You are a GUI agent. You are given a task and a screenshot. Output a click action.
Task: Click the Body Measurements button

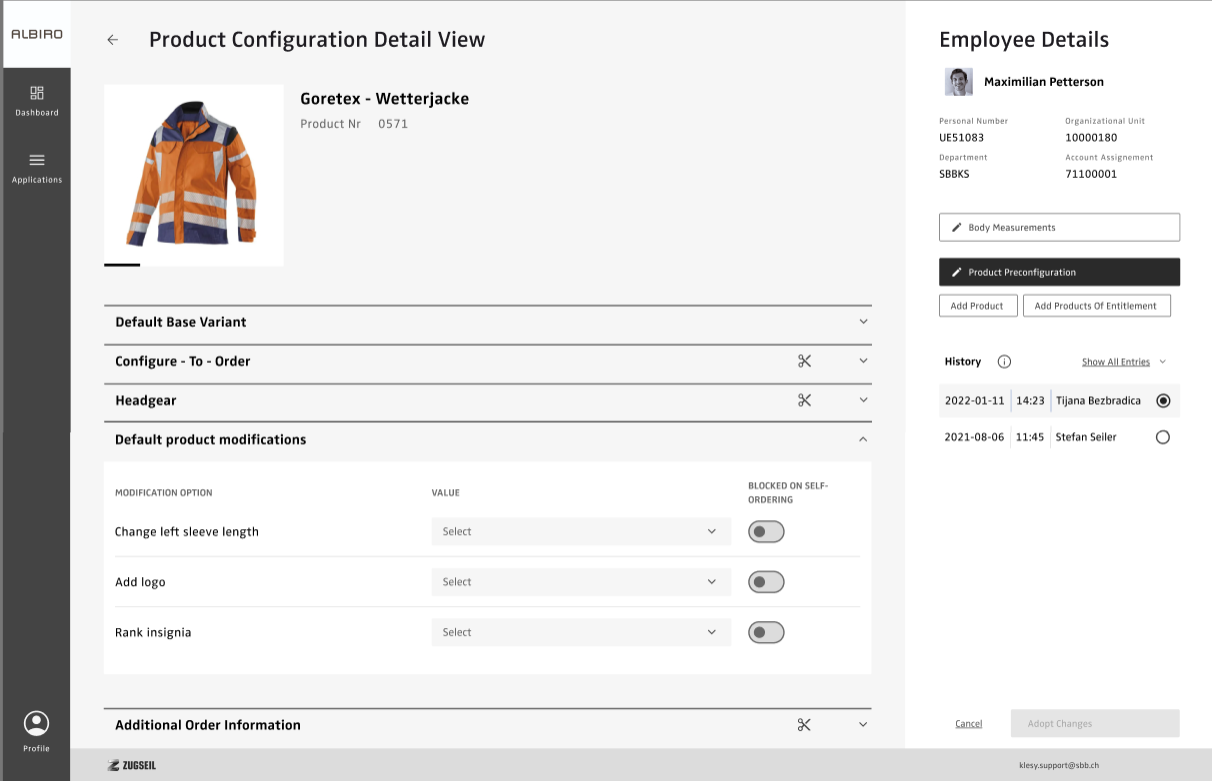click(x=1059, y=227)
